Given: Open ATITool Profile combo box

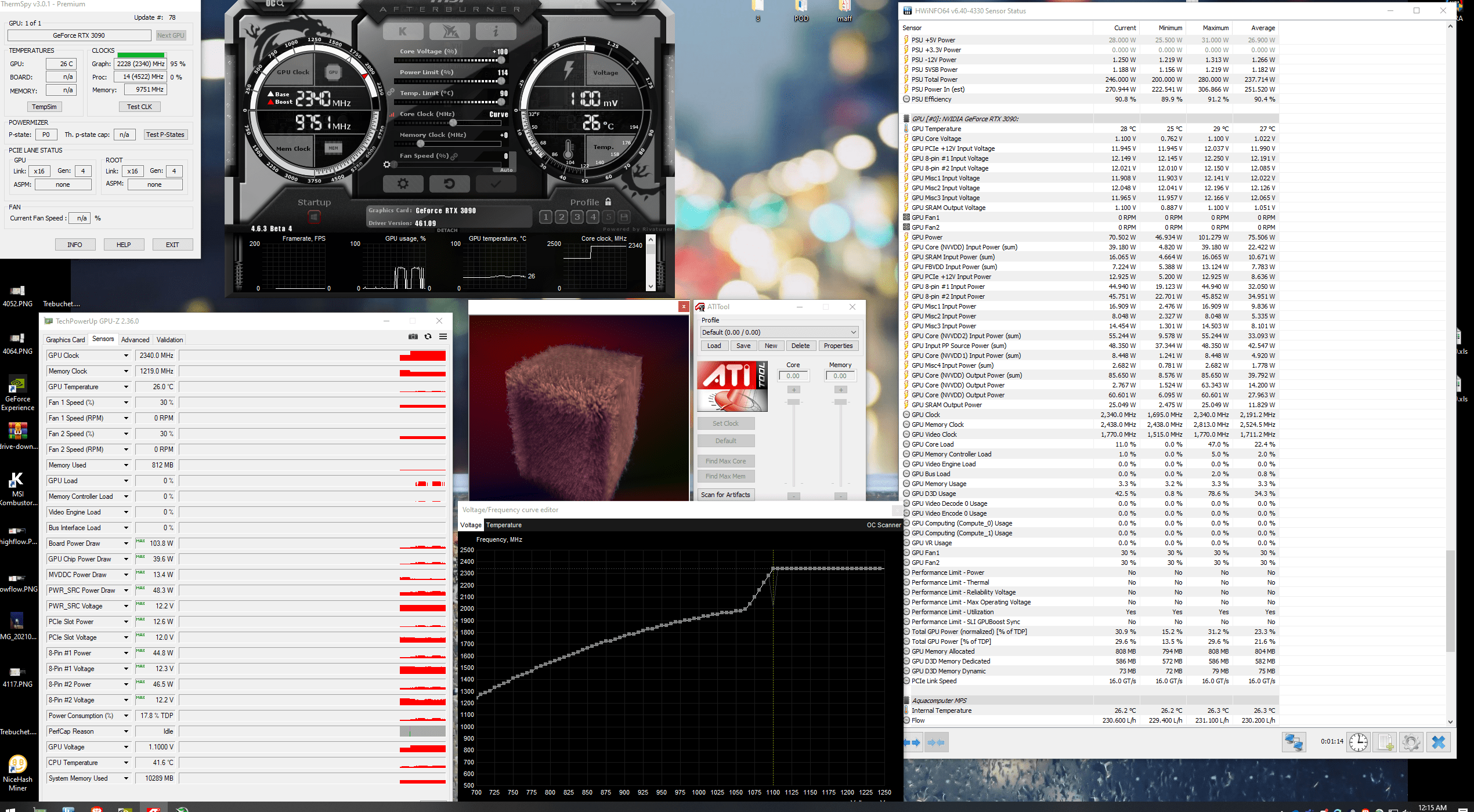Looking at the screenshot, I should (x=779, y=332).
